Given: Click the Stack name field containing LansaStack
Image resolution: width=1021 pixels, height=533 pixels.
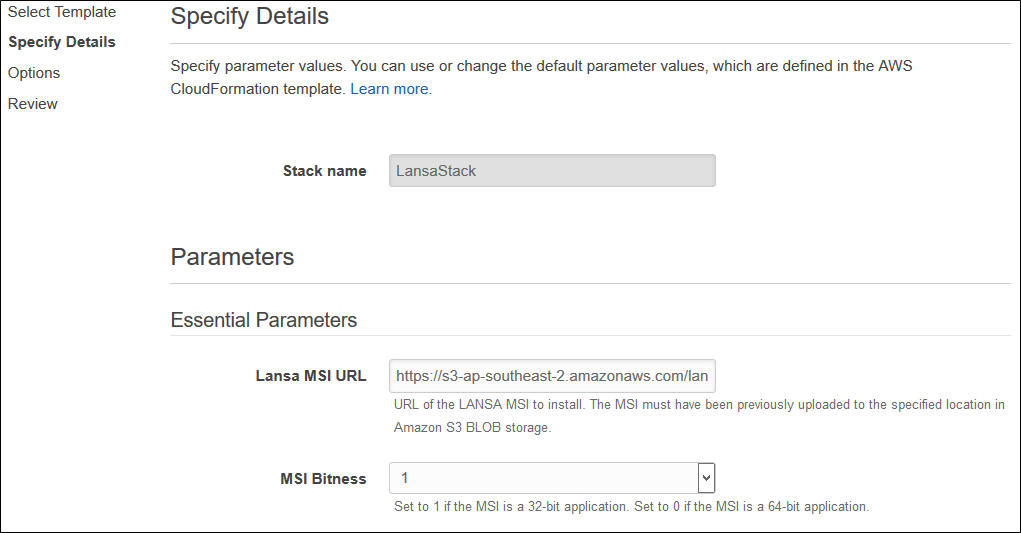Looking at the screenshot, I should [x=552, y=171].
